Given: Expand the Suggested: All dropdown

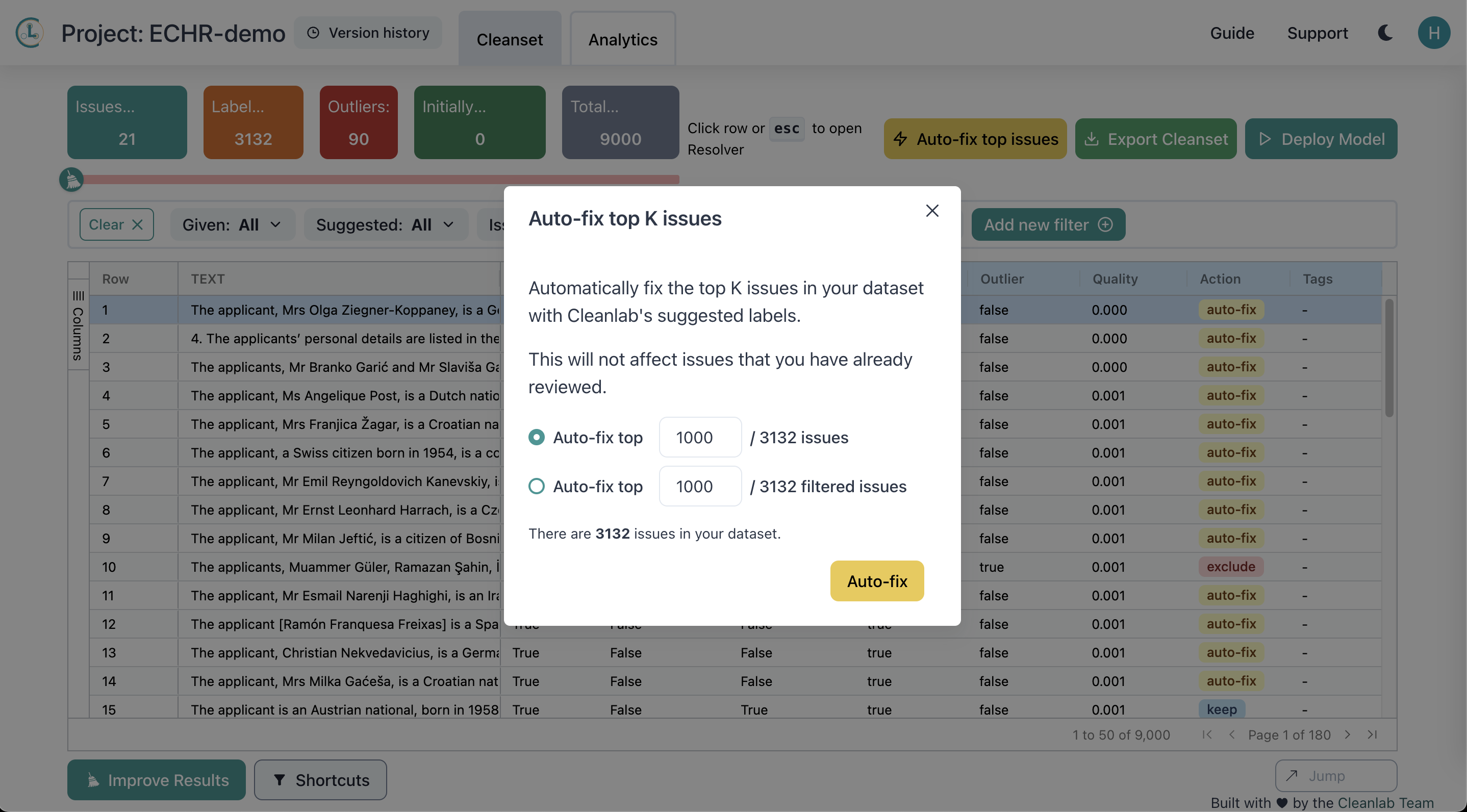Looking at the screenshot, I should pyautogui.click(x=385, y=225).
